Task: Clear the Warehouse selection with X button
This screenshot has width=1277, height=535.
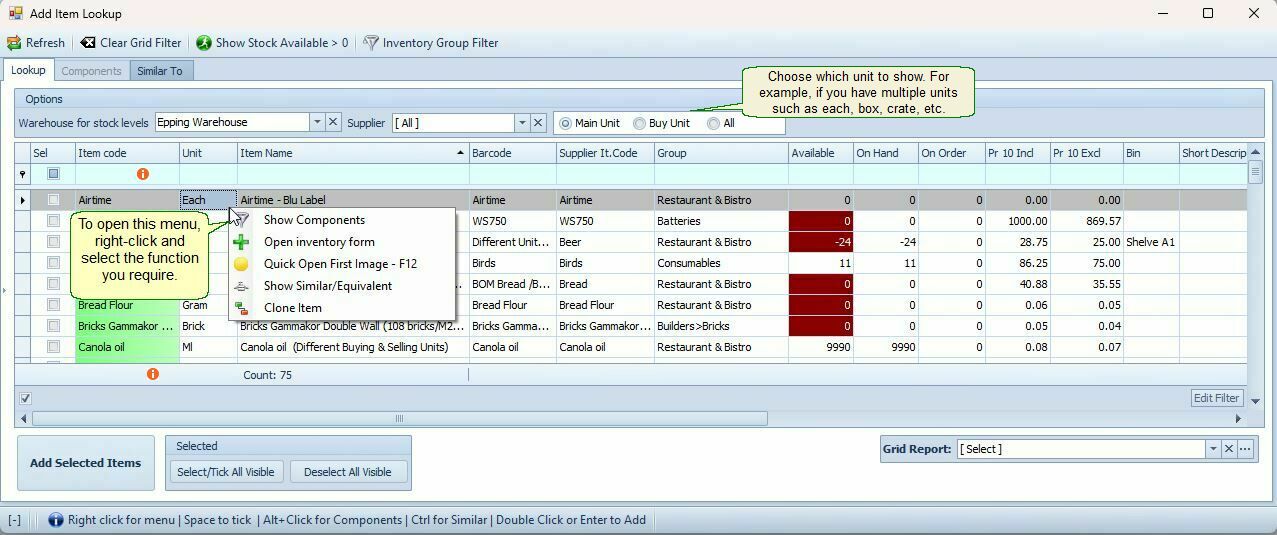Action: [x=334, y=122]
